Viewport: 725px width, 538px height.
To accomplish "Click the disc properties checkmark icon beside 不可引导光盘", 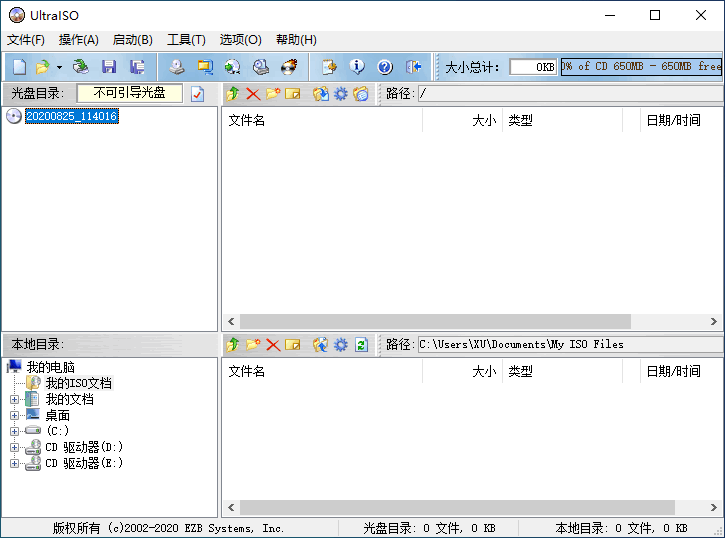I will point(197,94).
